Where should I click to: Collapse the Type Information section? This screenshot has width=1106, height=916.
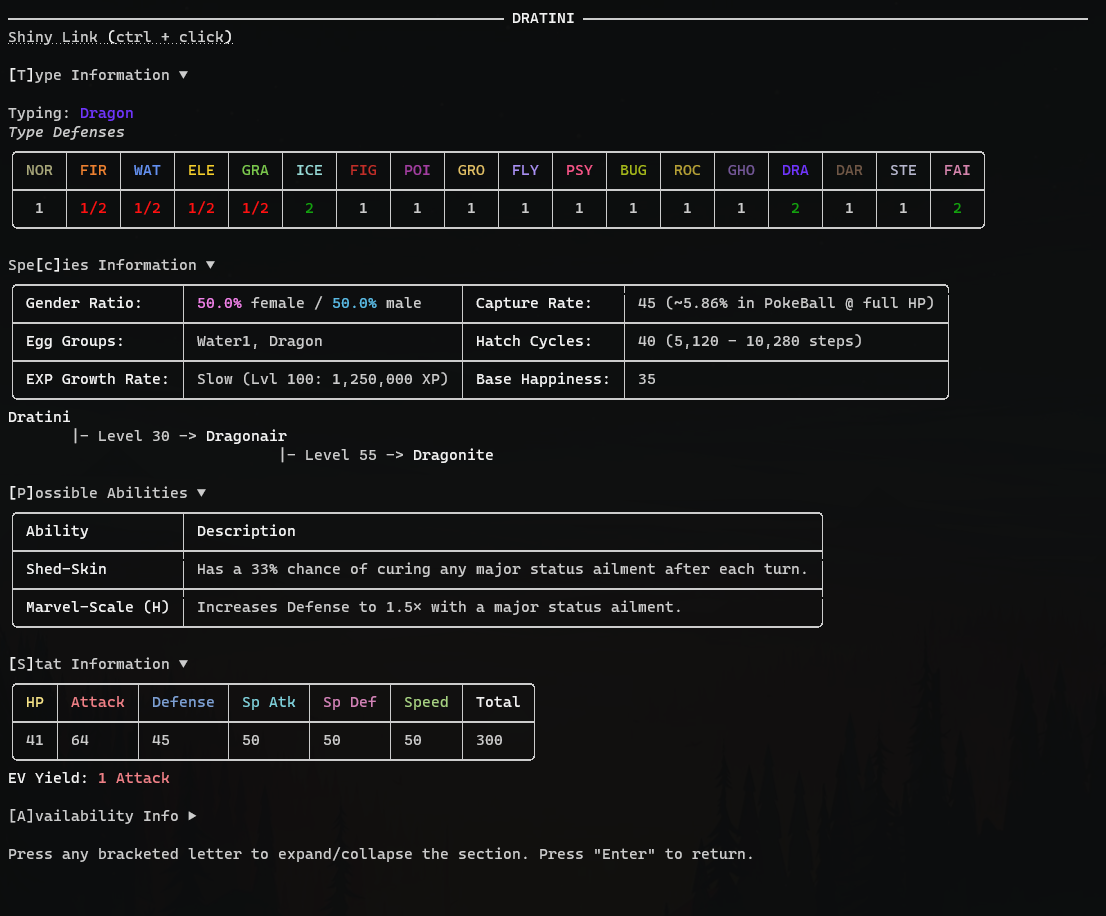click(x=97, y=75)
